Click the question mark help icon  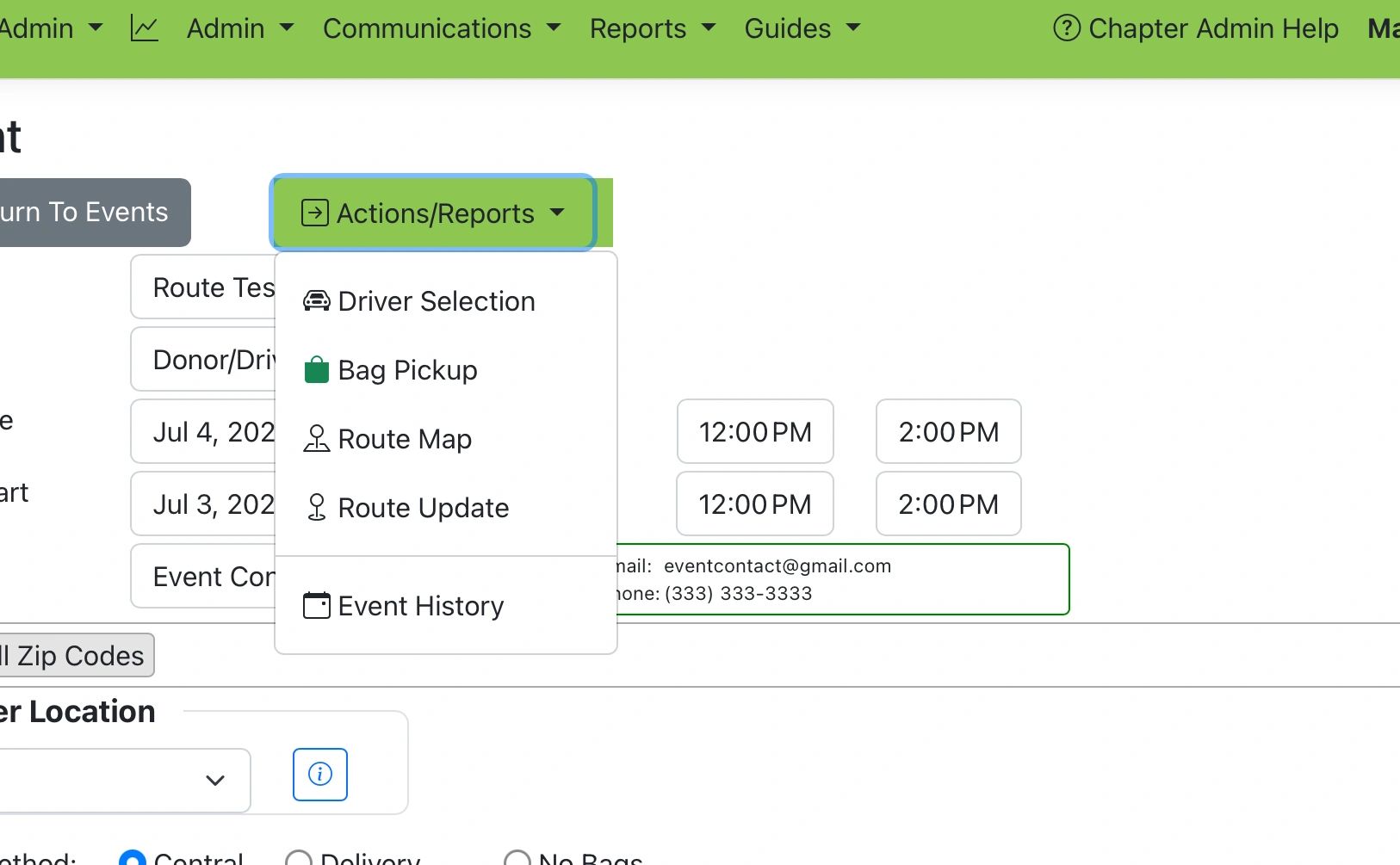[1066, 28]
